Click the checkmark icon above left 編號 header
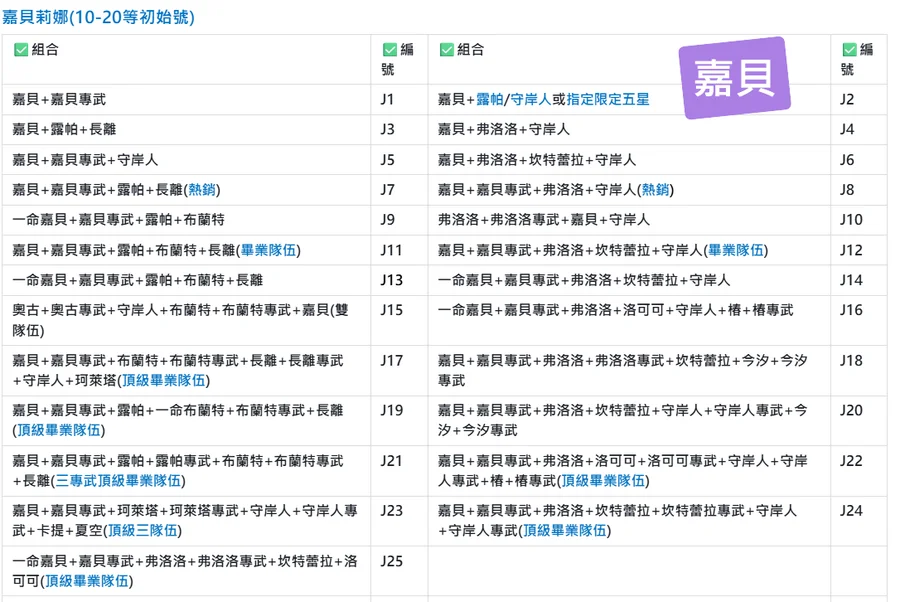 (x=389, y=49)
